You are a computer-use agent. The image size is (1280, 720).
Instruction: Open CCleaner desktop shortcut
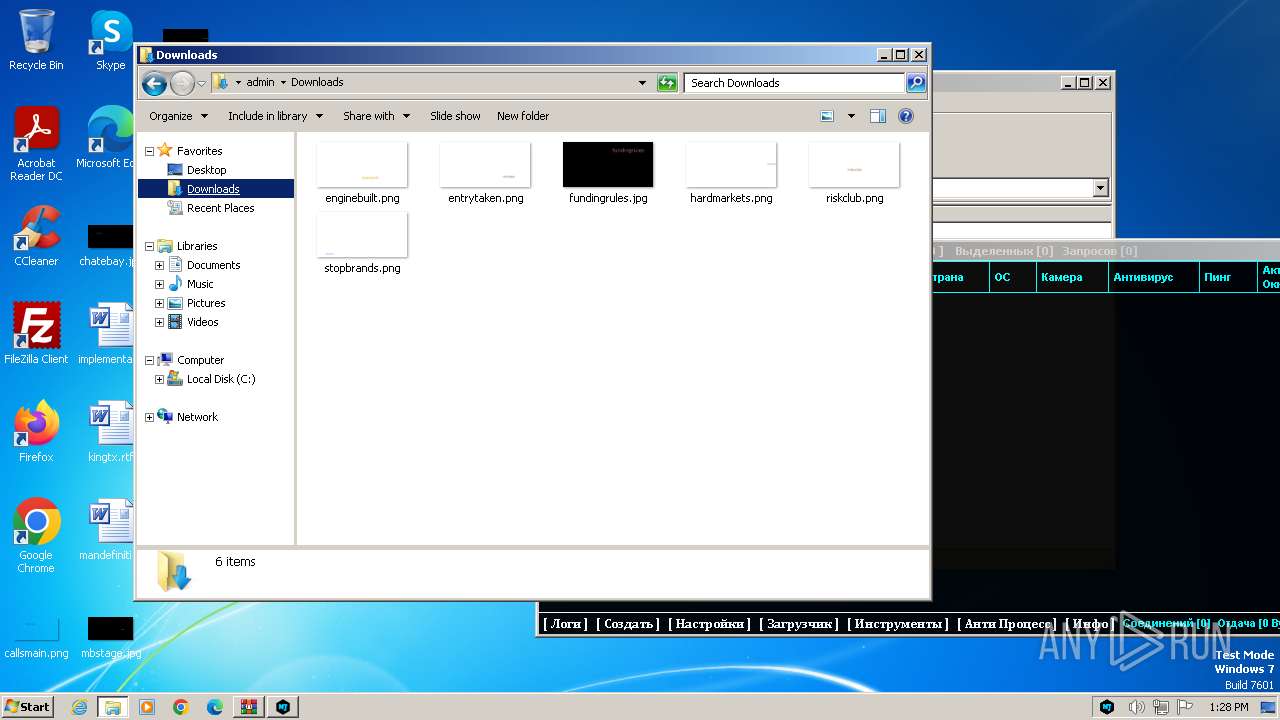36,236
